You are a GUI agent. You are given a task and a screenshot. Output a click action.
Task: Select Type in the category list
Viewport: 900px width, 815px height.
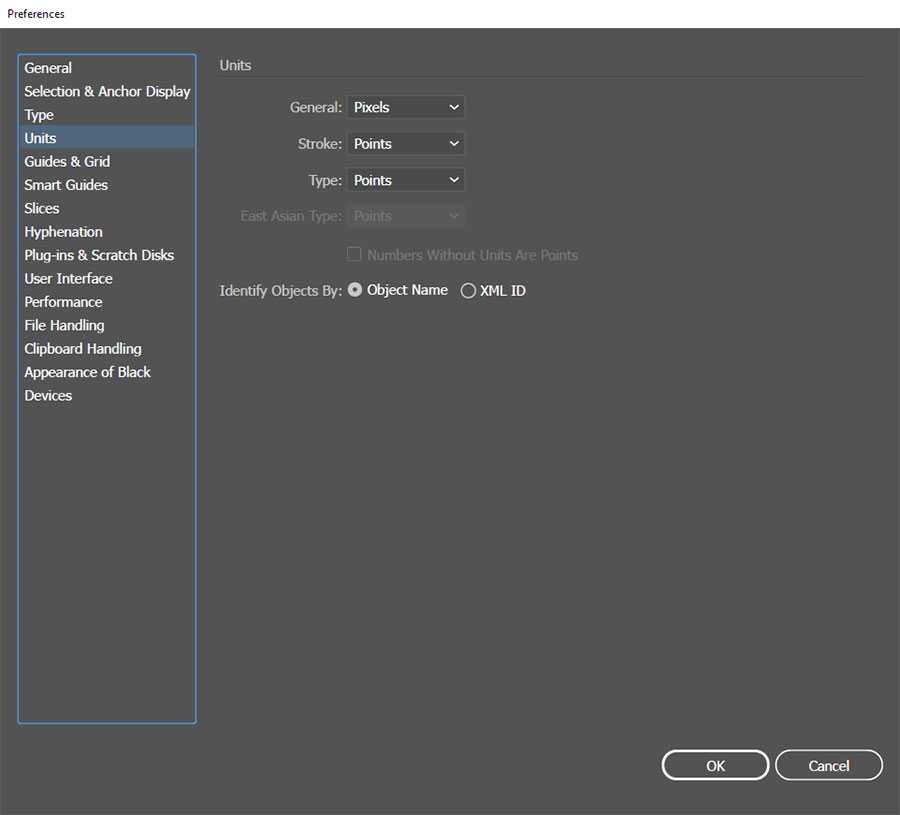[39, 115]
